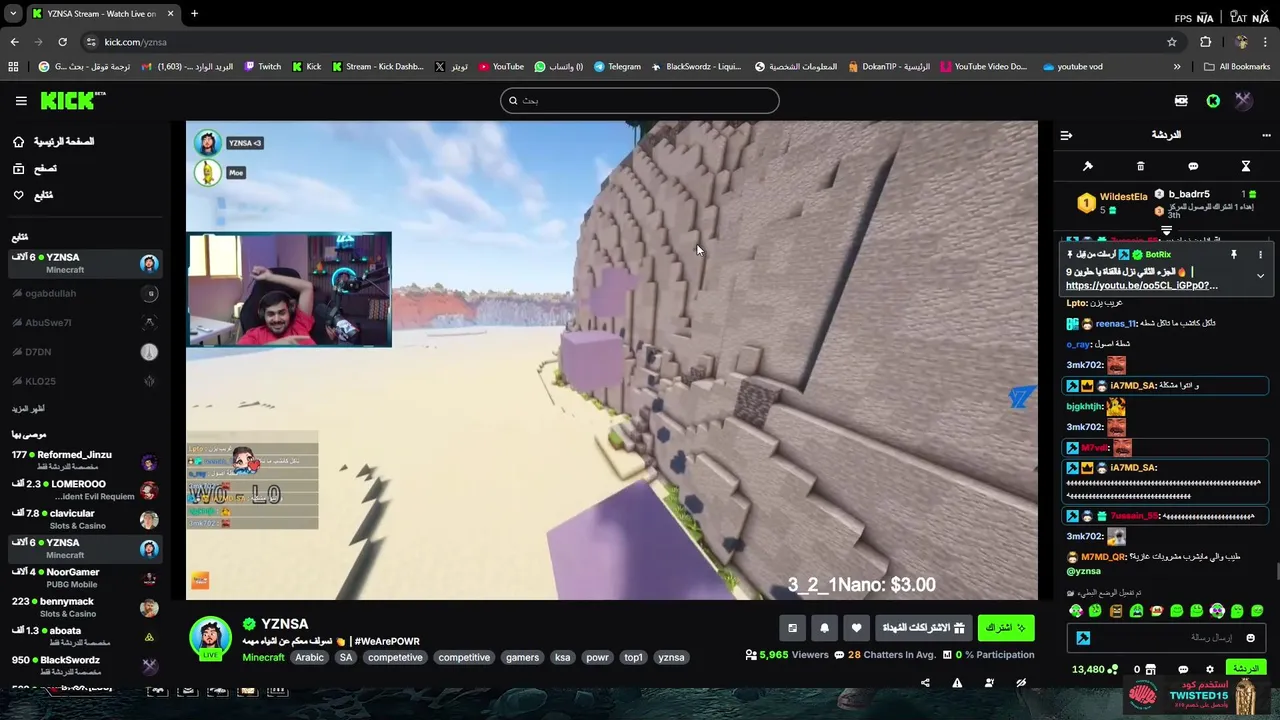Image resolution: width=1280 pixels, height=720 pixels.
Task: Toggle stream notifications bell
Action: [824, 628]
